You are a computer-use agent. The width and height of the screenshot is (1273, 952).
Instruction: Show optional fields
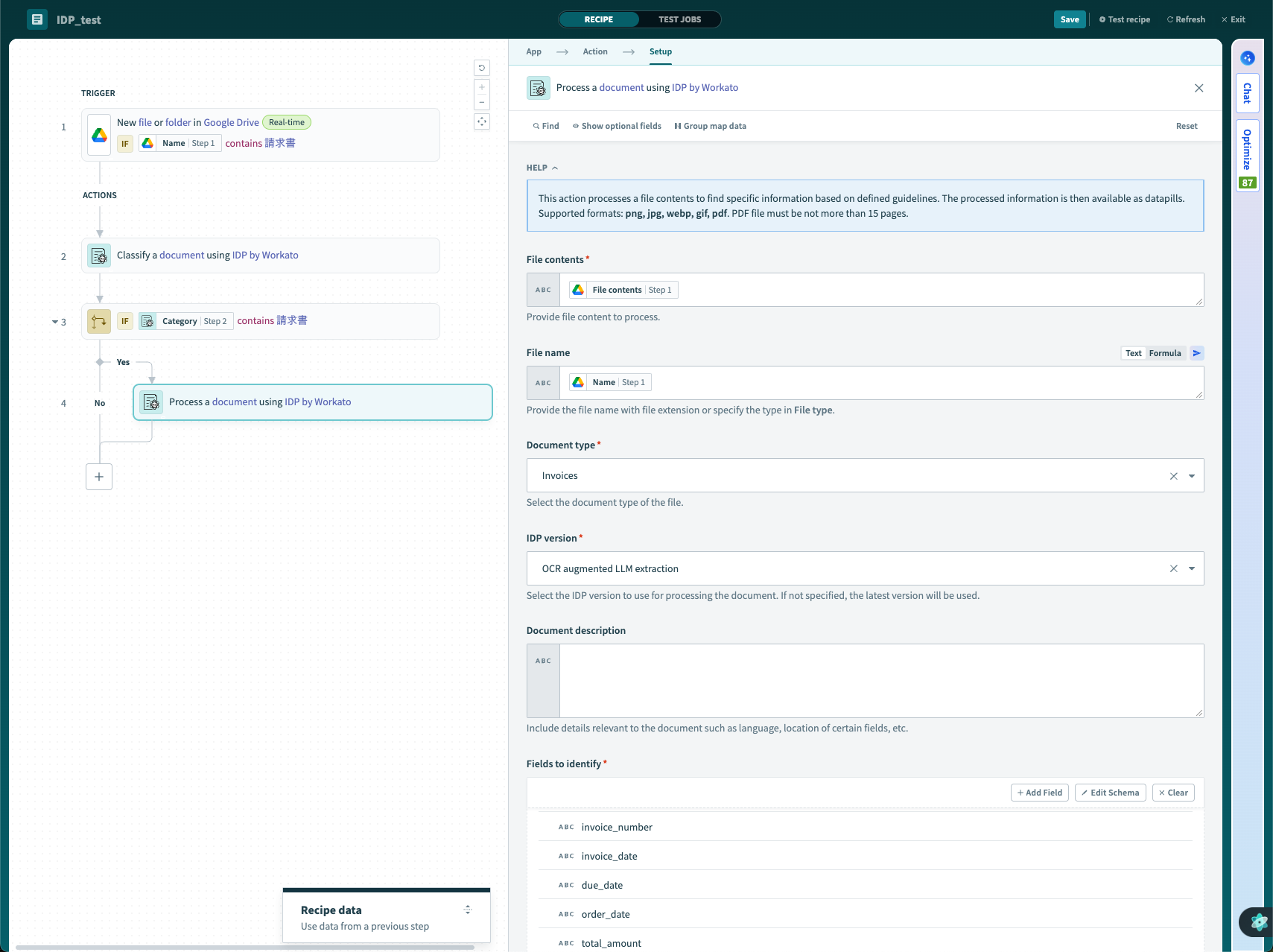[x=617, y=126]
